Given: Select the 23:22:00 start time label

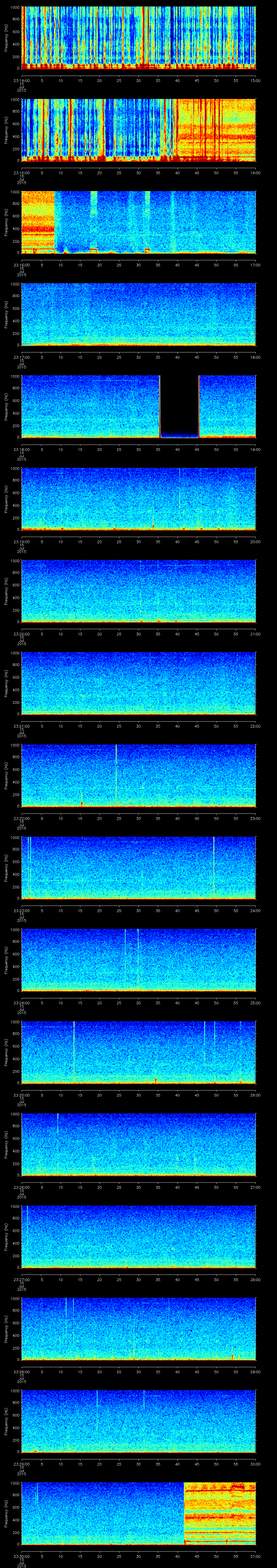Looking at the screenshot, I should [x=21, y=818].
